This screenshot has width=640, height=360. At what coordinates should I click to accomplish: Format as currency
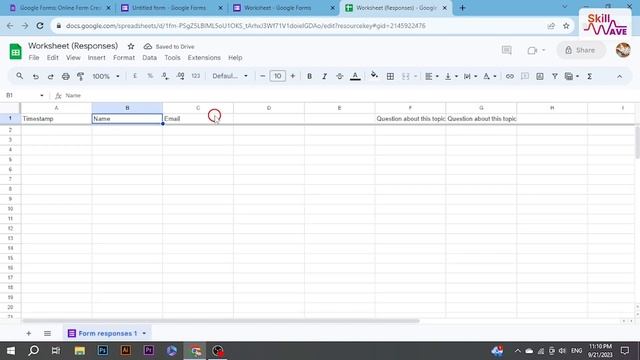coord(135,76)
